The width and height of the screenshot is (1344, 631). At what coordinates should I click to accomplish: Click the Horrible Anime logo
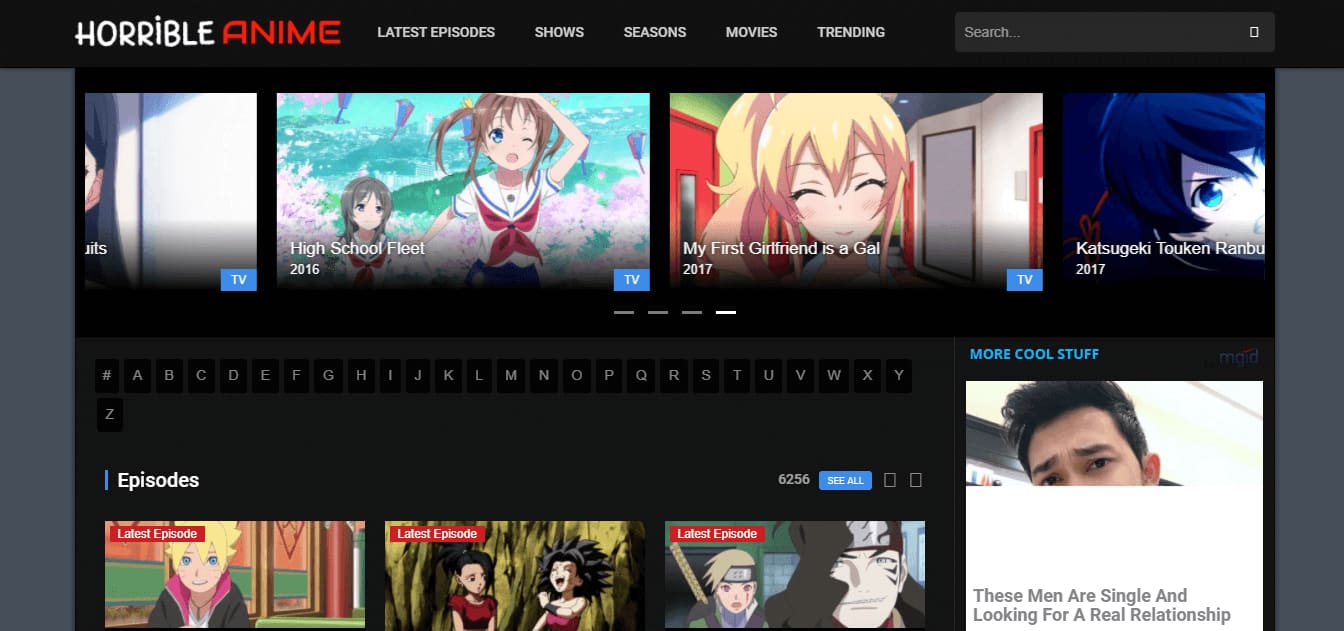pyautogui.click(x=208, y=32)
